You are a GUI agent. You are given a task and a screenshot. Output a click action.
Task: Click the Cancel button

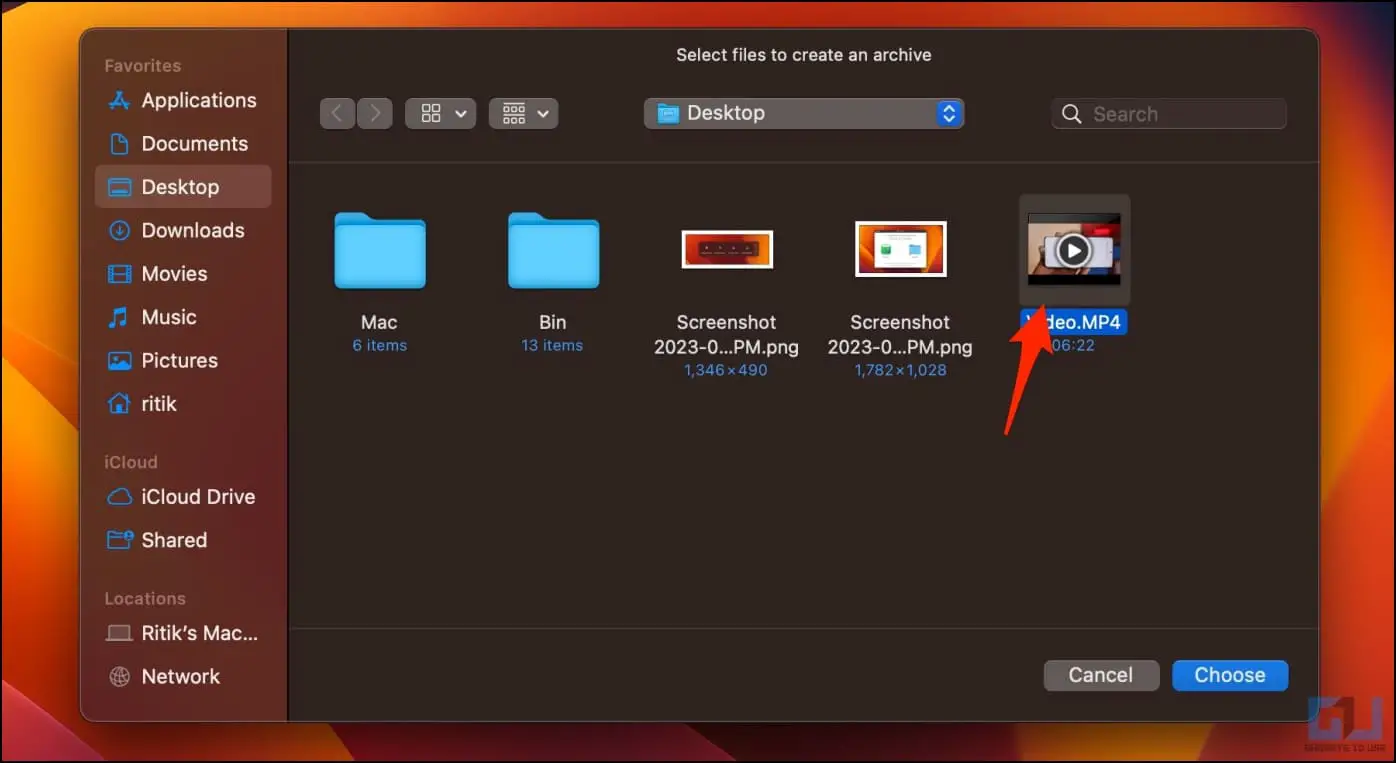[x=1101, y=675]
